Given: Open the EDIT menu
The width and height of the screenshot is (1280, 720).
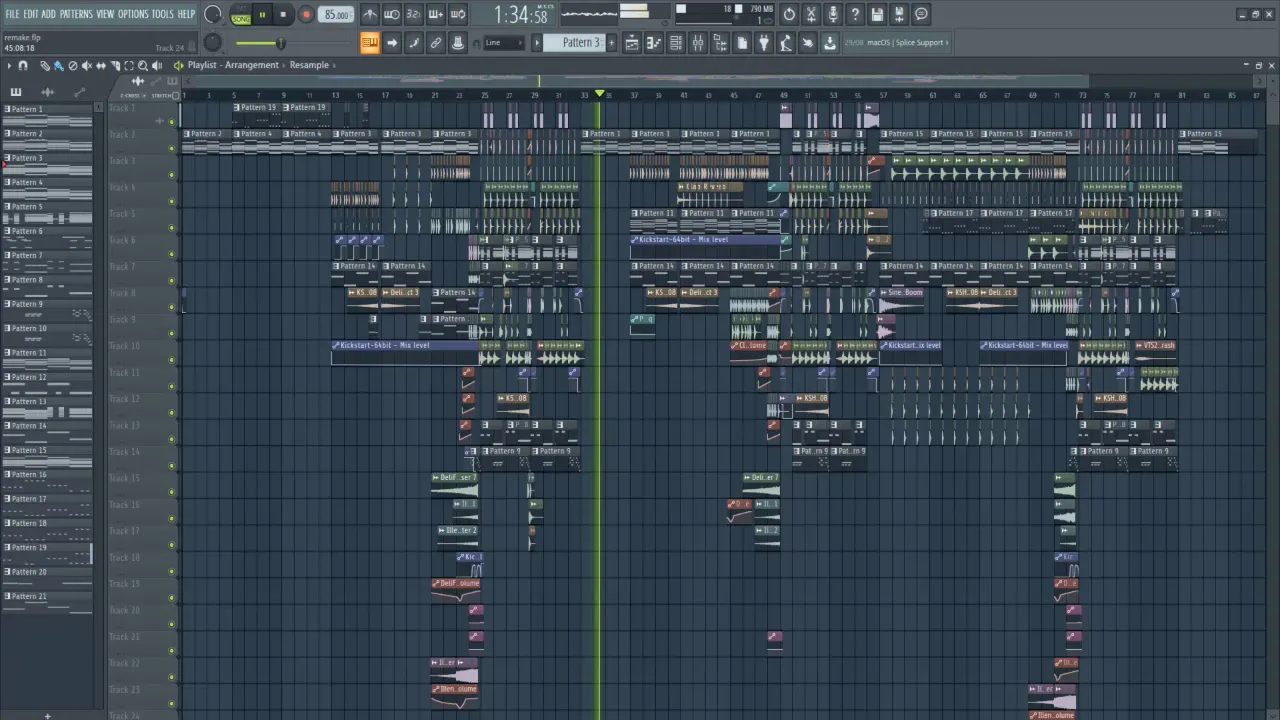Looking at the screenshot, I should 31,14.
